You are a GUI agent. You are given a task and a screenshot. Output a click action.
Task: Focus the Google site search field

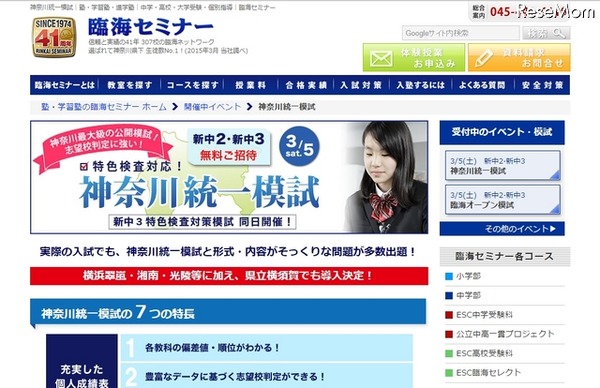coord(460,33)
